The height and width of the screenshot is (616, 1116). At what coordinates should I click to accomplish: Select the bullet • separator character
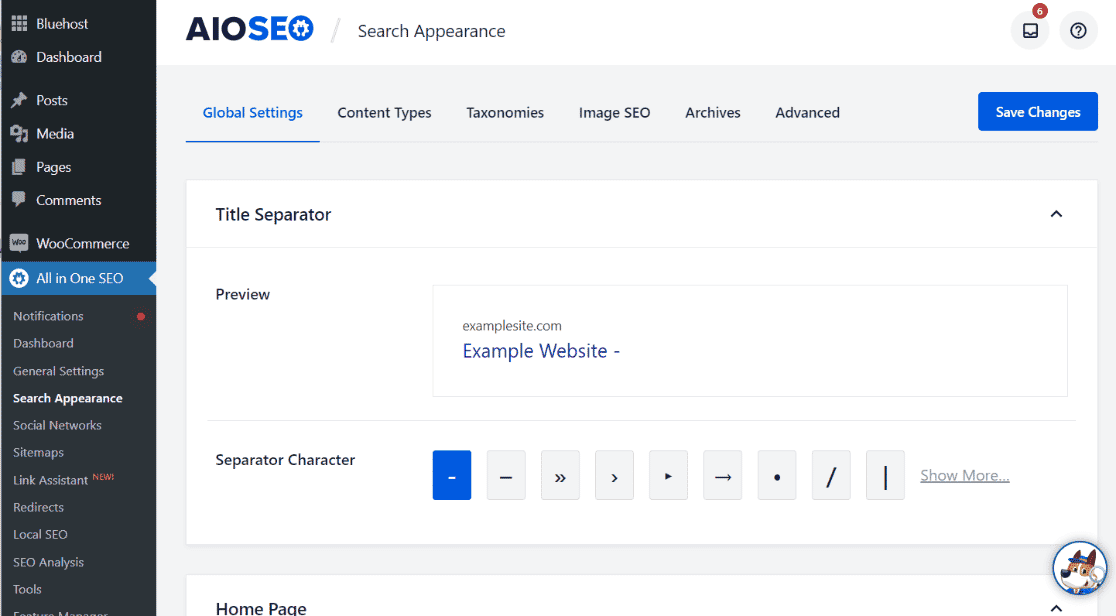pyautogui.click(x=776, y=475)
